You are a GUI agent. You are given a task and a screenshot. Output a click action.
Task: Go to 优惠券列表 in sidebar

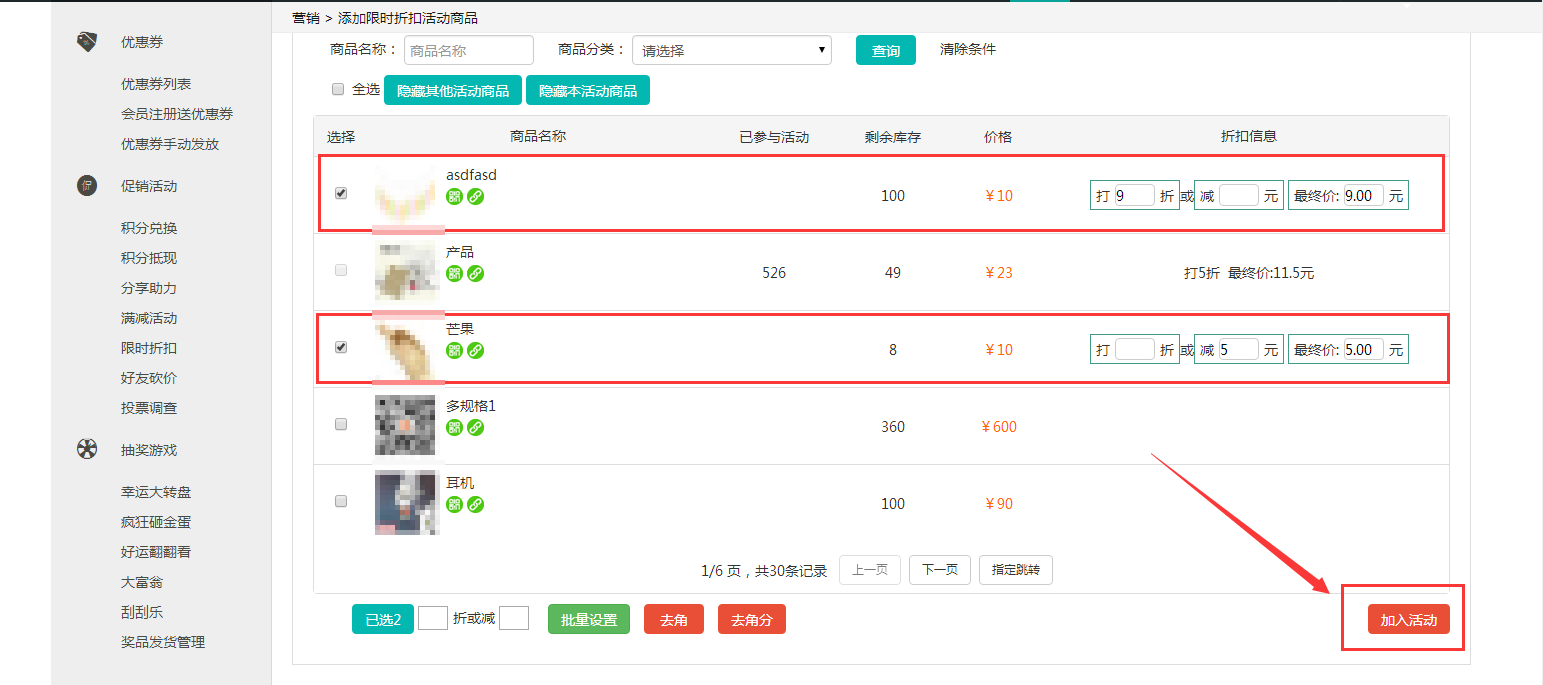coord(156,84)
